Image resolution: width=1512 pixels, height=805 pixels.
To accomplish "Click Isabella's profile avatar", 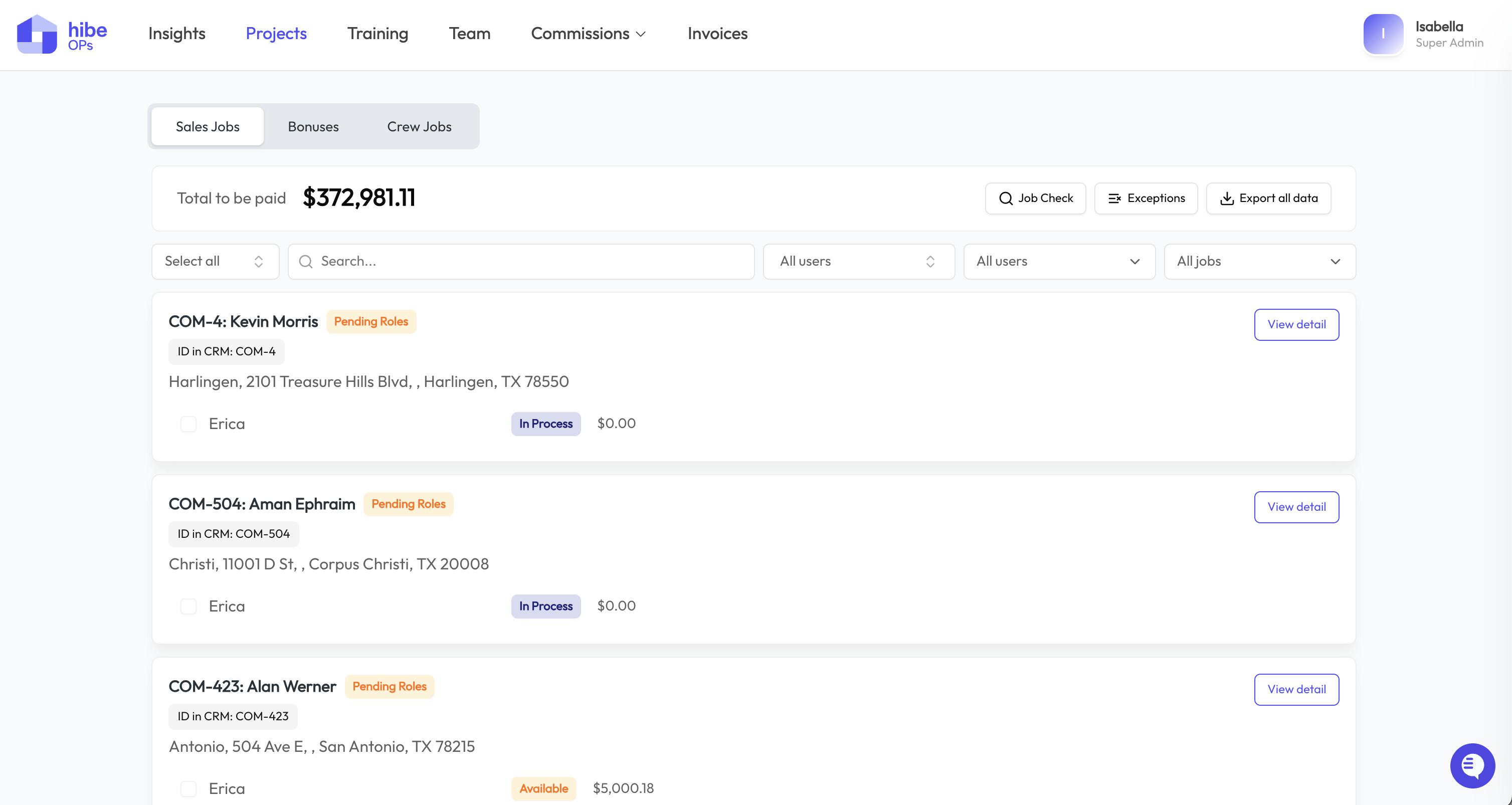I will [x=1383, y=34].
